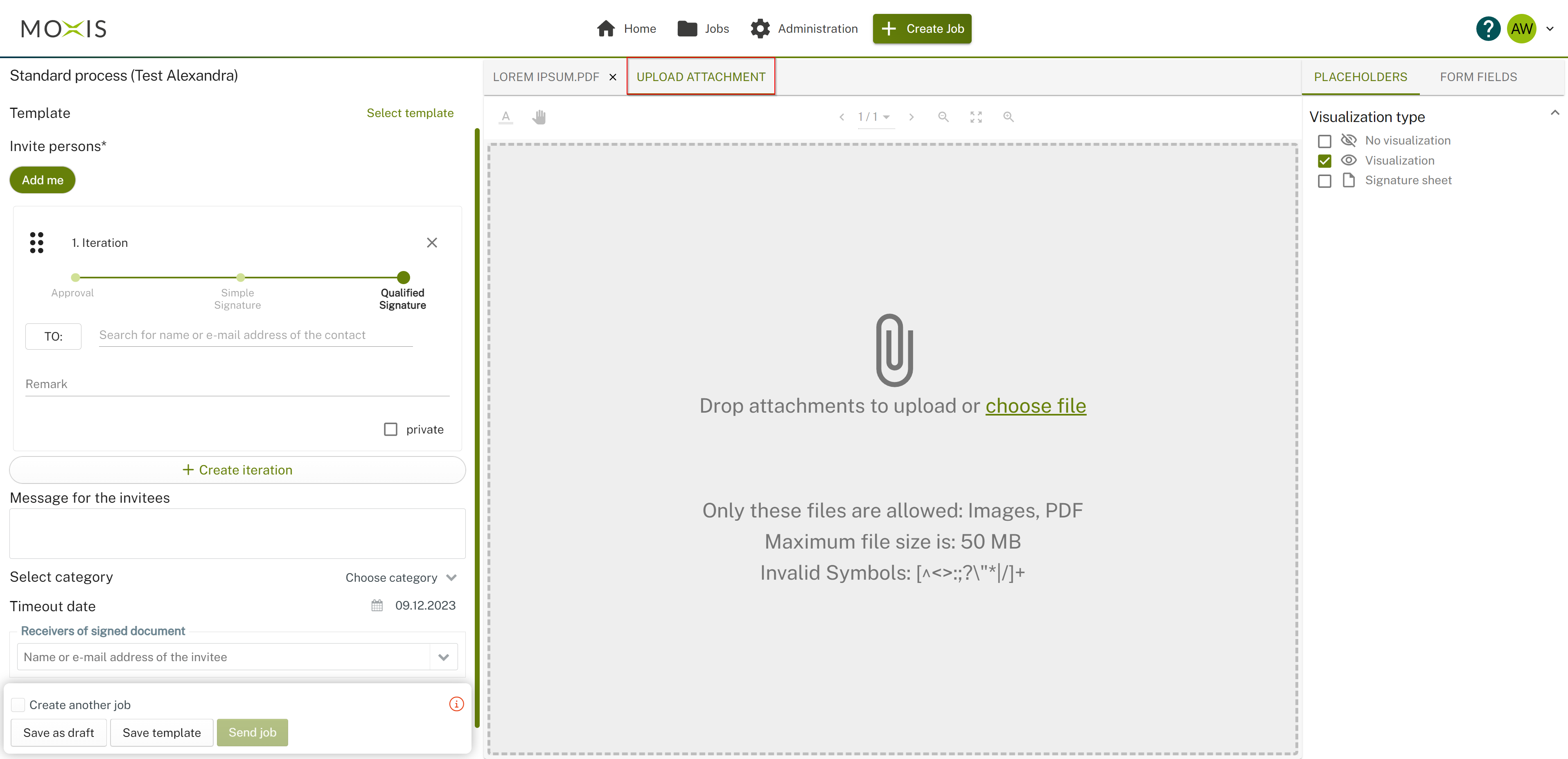Open the timeout date calendar icon
Image resolution: width=1568 pixels, height=759 pixels.
click(377, 605)
